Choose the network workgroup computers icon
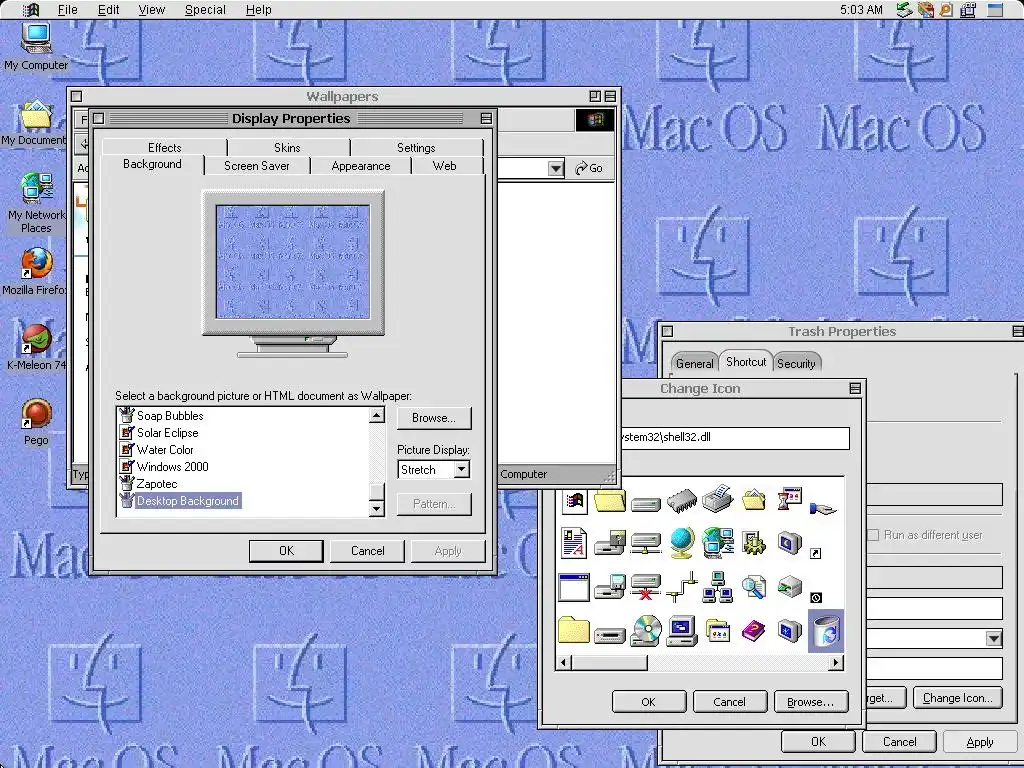 (717, 586)
